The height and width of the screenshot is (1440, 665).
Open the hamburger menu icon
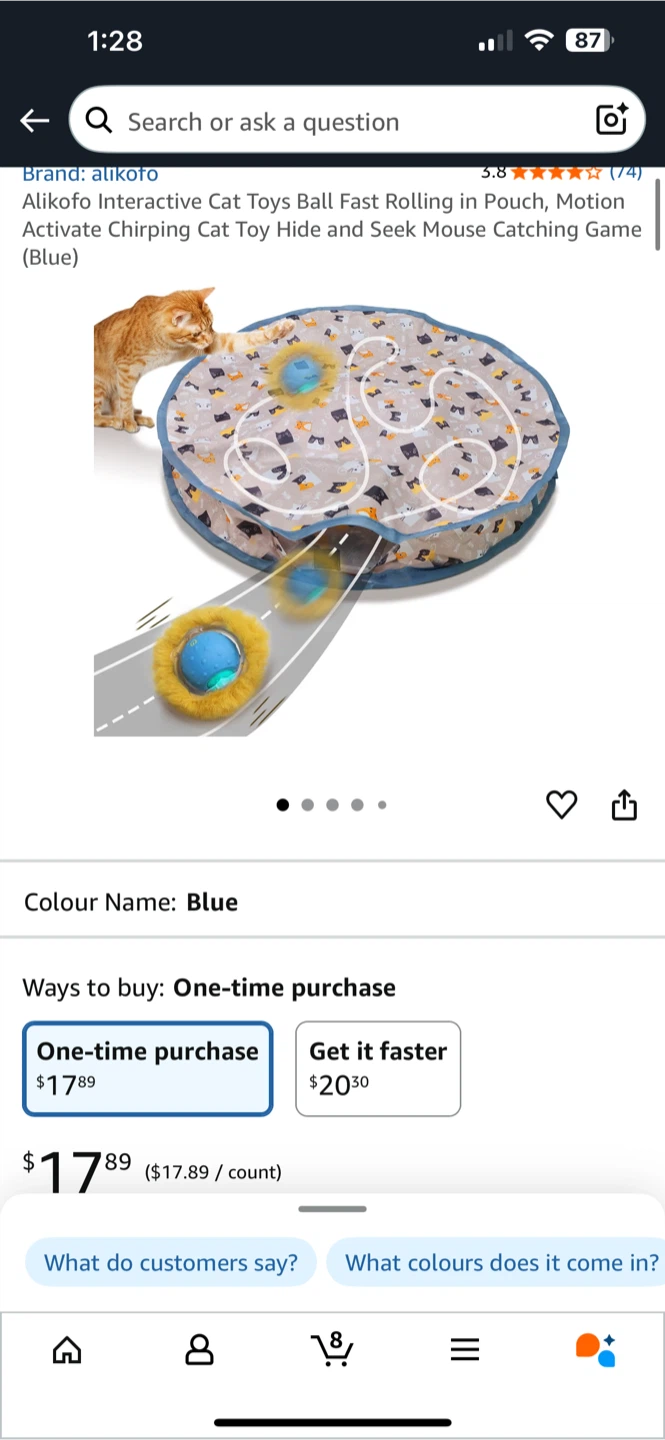pyautogui.click(x=465, y=1350)
